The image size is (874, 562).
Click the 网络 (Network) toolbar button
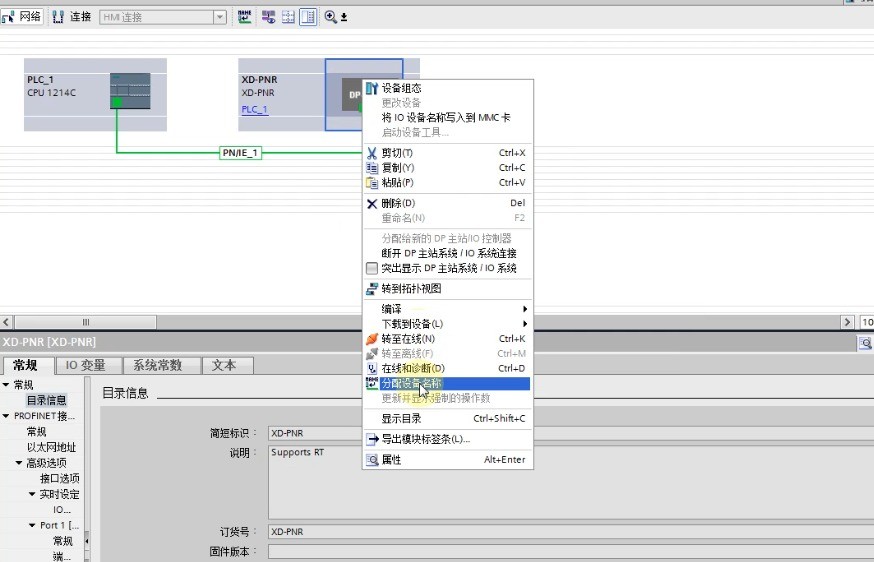coord(22,17)
